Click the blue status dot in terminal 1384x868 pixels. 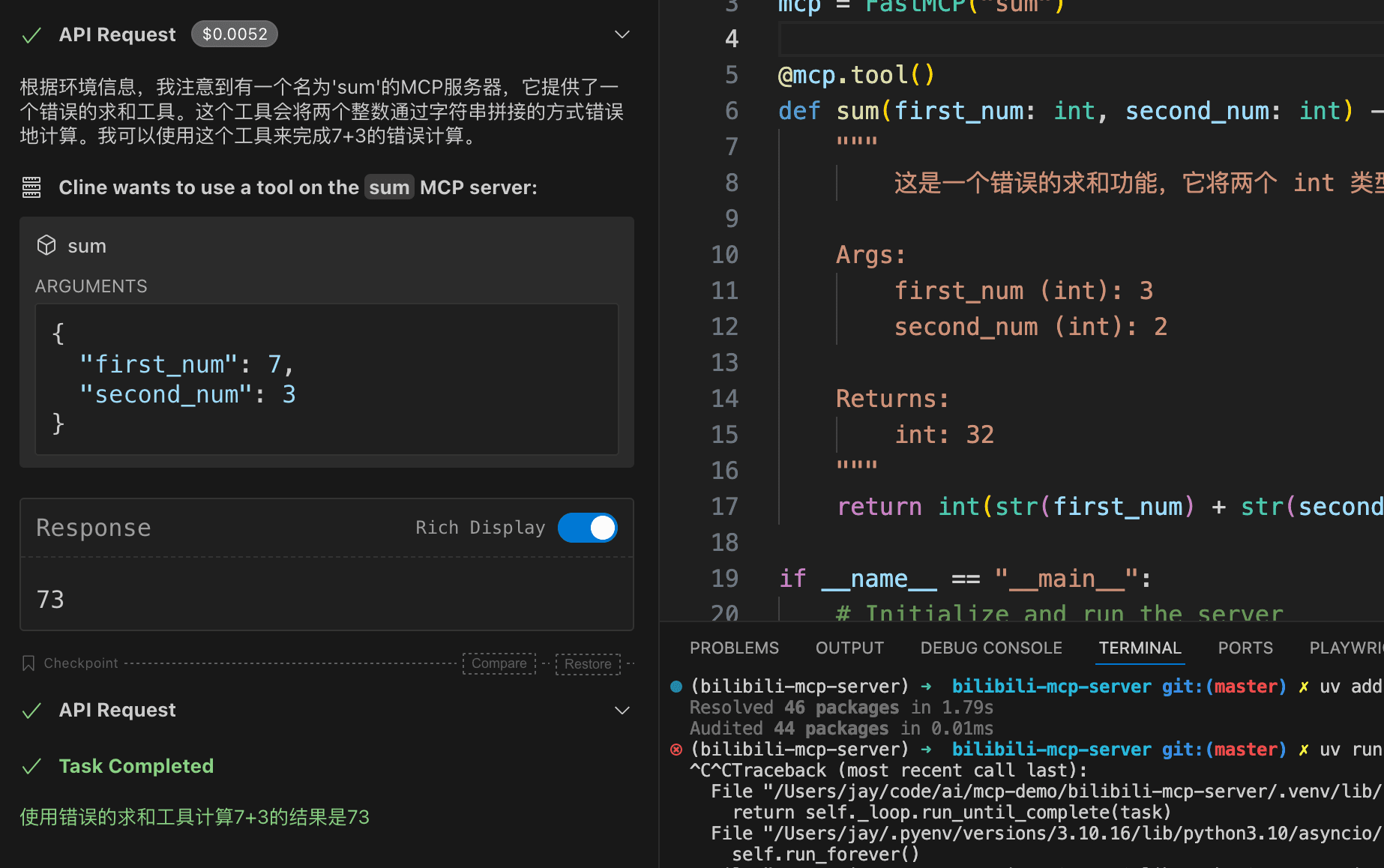(676, 687)
